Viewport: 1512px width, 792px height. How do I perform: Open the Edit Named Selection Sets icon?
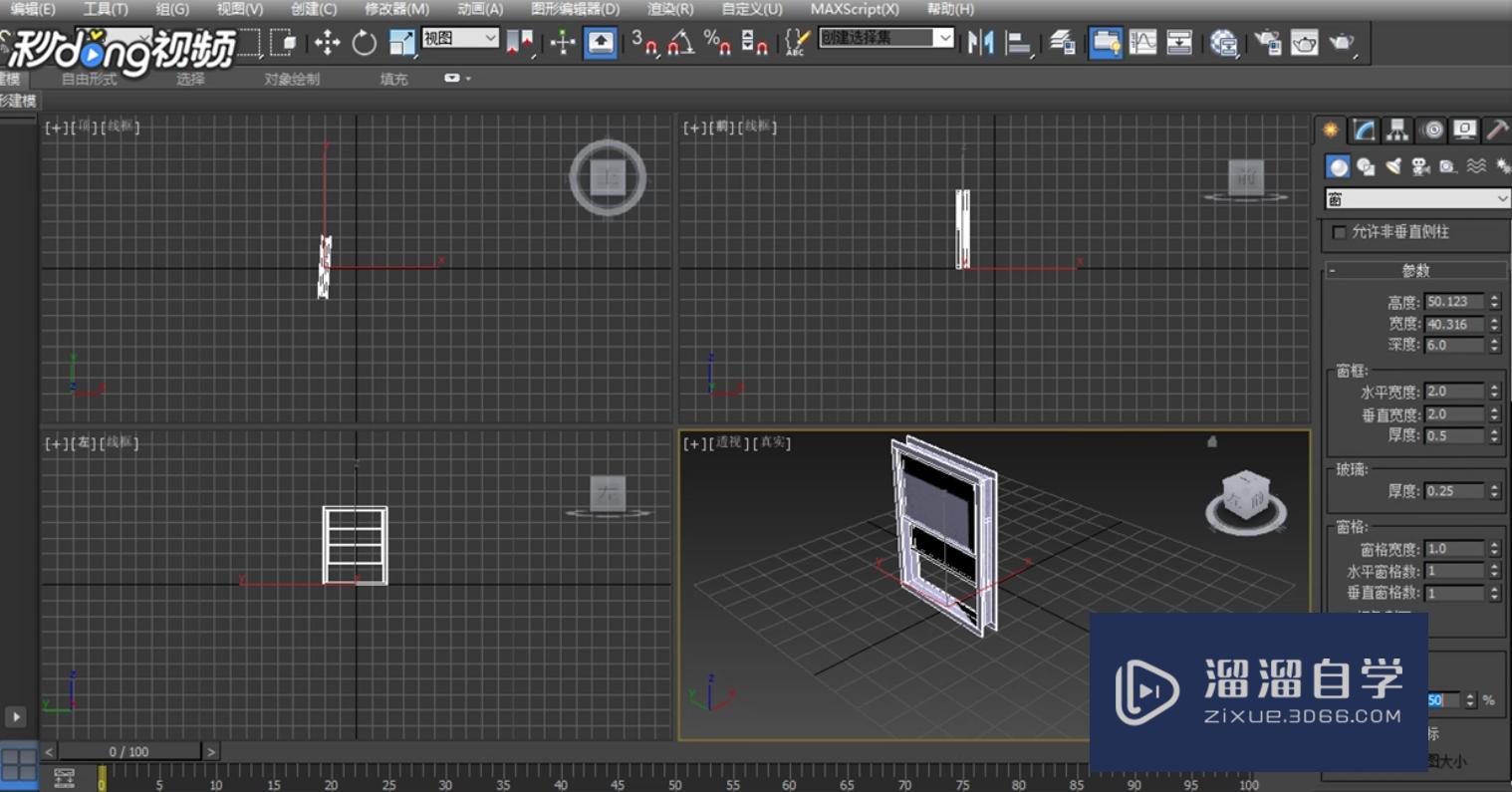(x=796, y=42)
